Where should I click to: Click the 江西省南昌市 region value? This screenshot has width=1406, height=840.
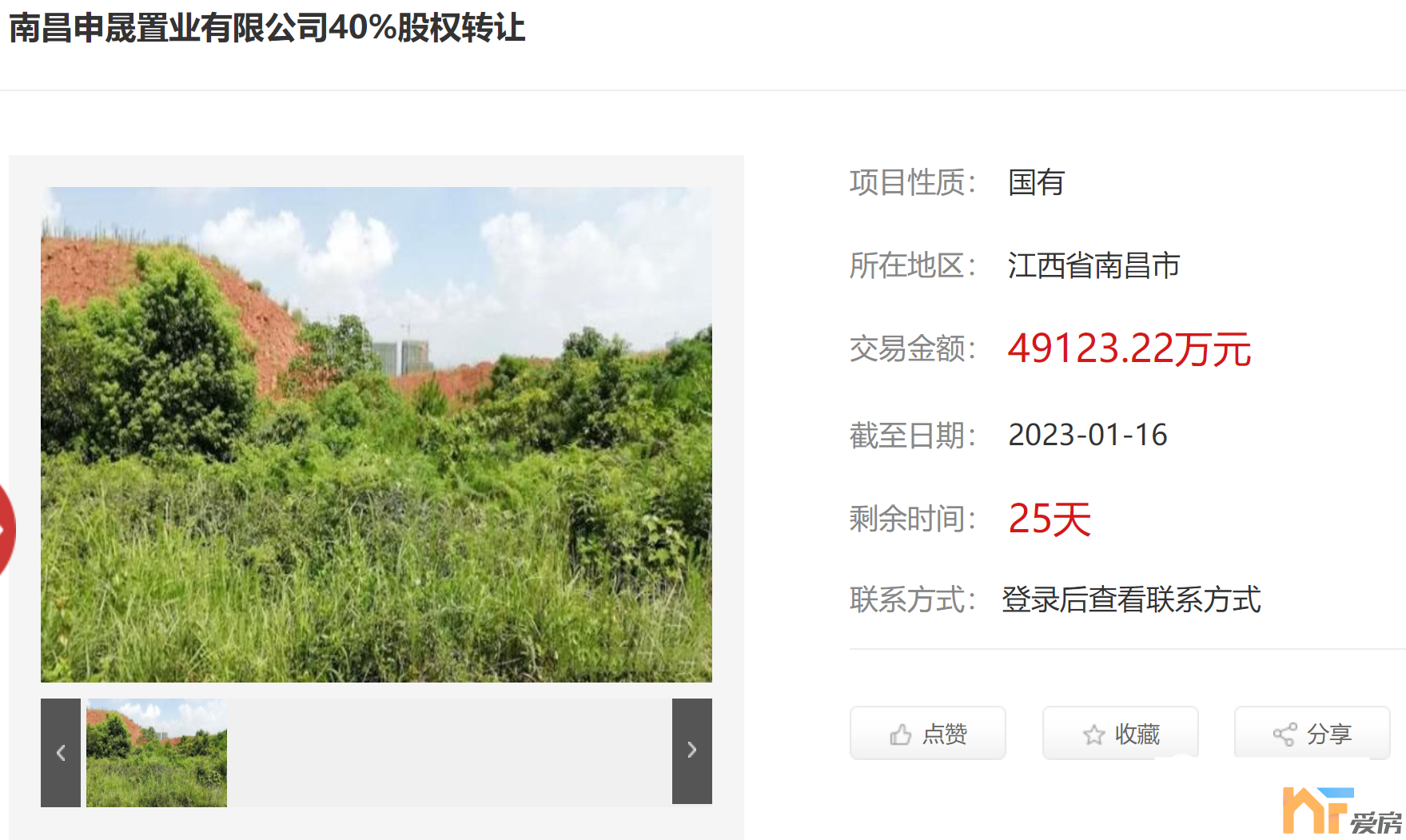[1093, 265]
